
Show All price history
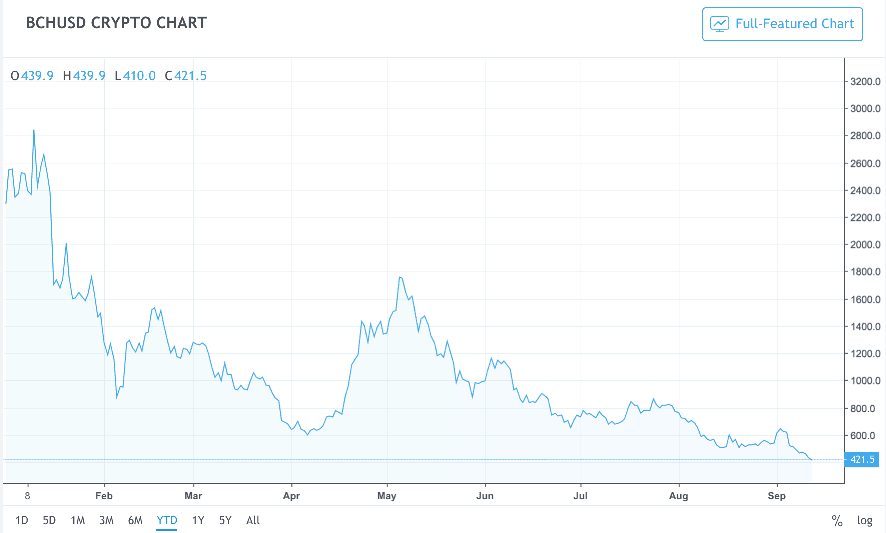tap(253, 520)
